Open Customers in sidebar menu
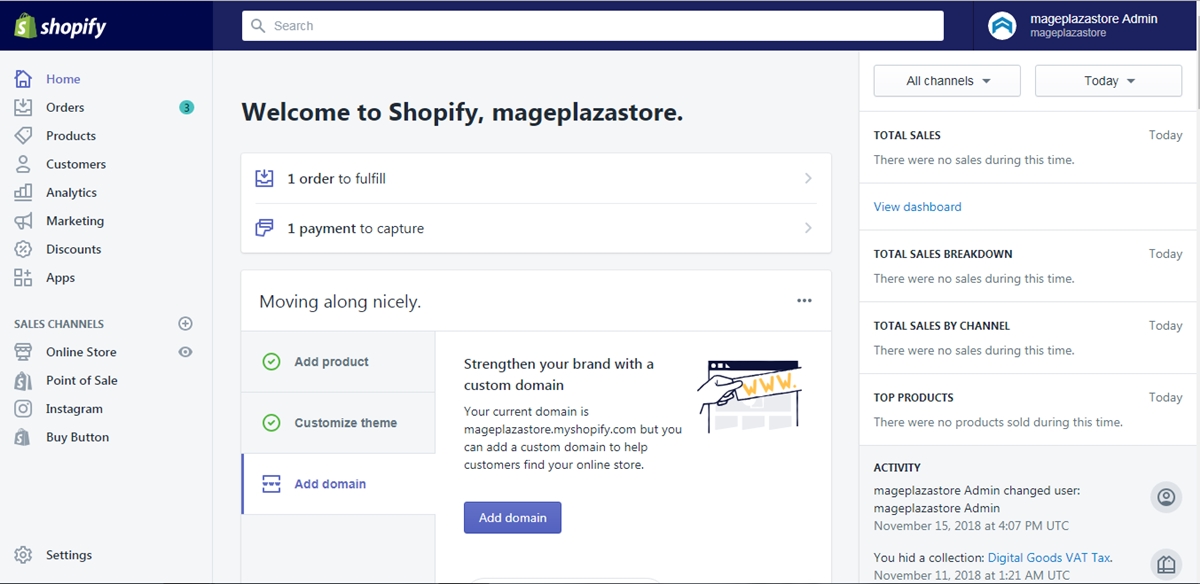1200x584 pixels. [x=76, y=164]
